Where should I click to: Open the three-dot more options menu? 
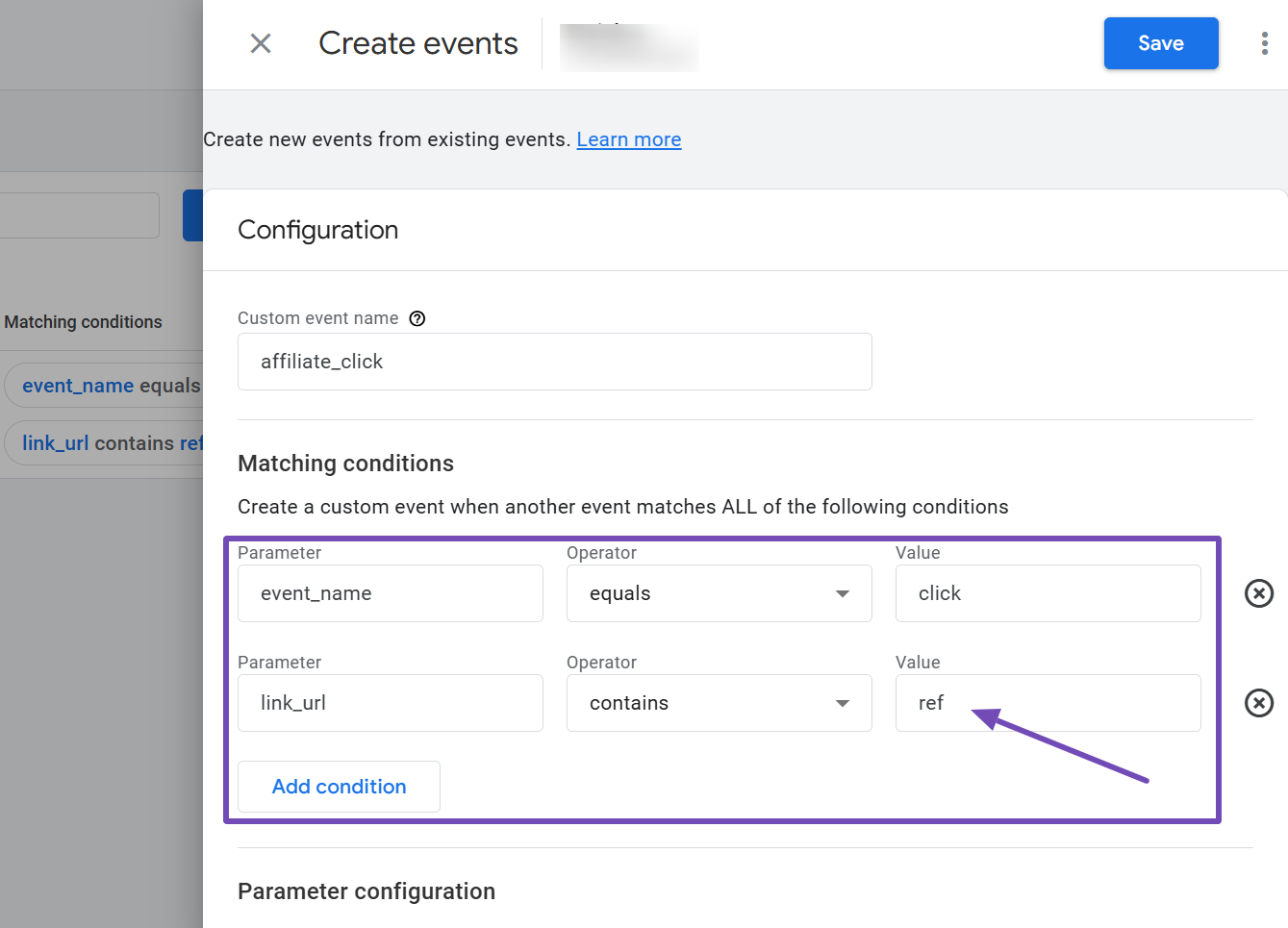(x=1264, y=43)
